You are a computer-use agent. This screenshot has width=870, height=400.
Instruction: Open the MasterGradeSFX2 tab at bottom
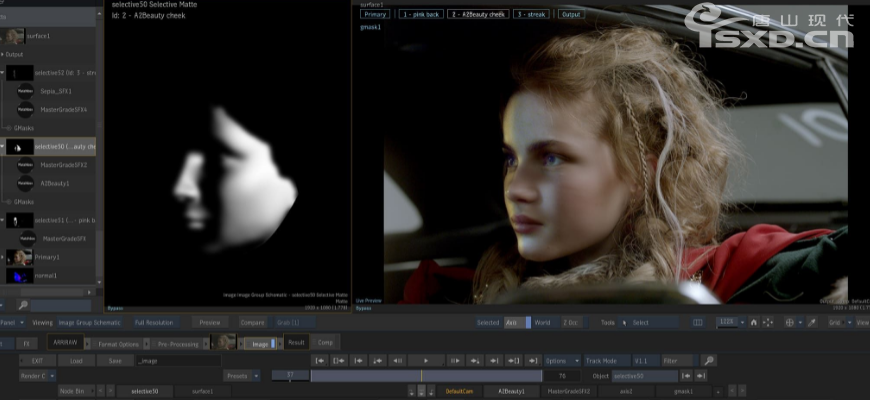pyautogui.click(x=569, y=391)
